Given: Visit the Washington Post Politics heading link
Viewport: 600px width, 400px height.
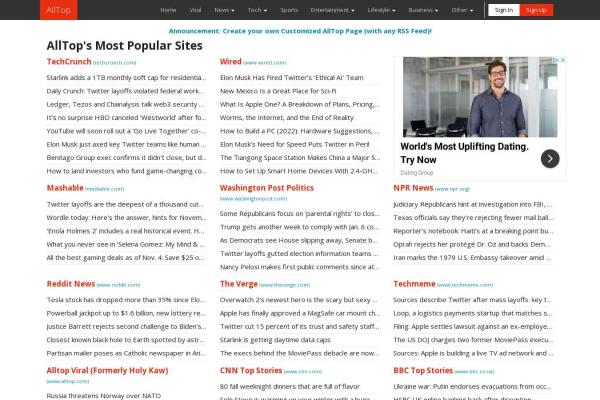Looking at the screenshot, I should click(x=266, y=188).
